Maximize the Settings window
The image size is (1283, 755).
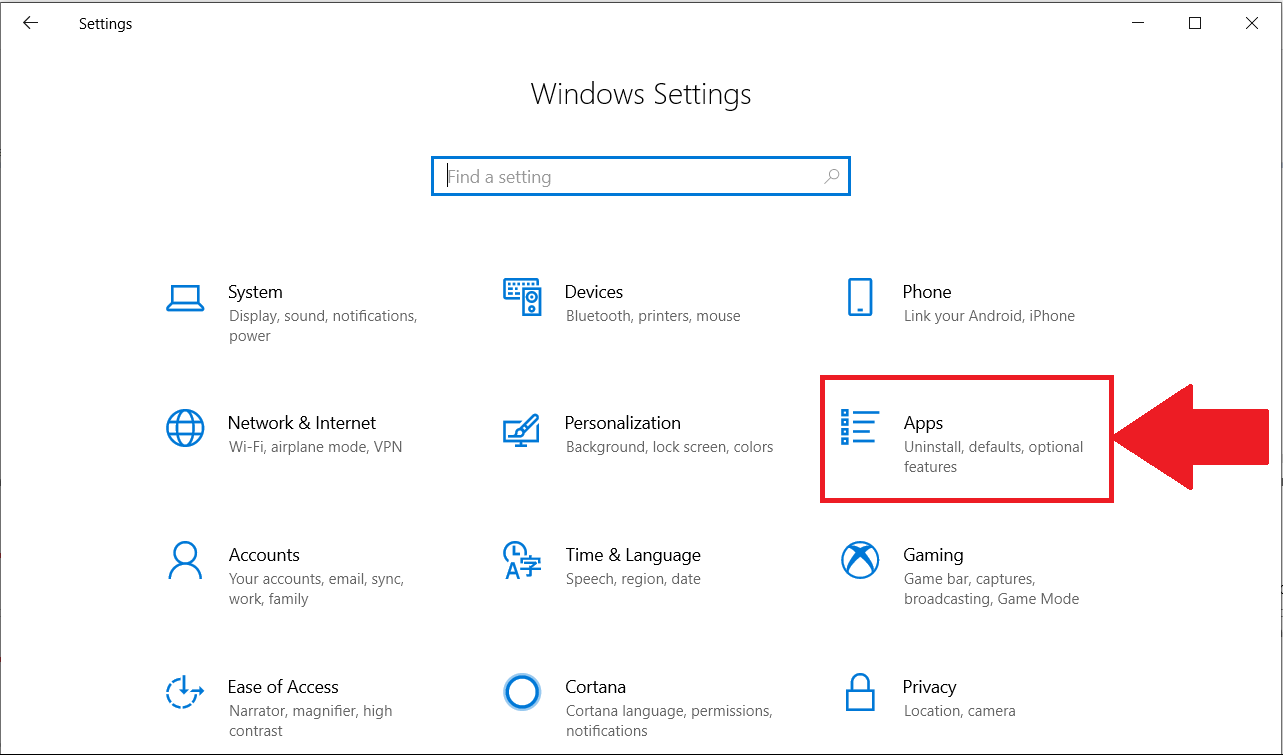1195,23
